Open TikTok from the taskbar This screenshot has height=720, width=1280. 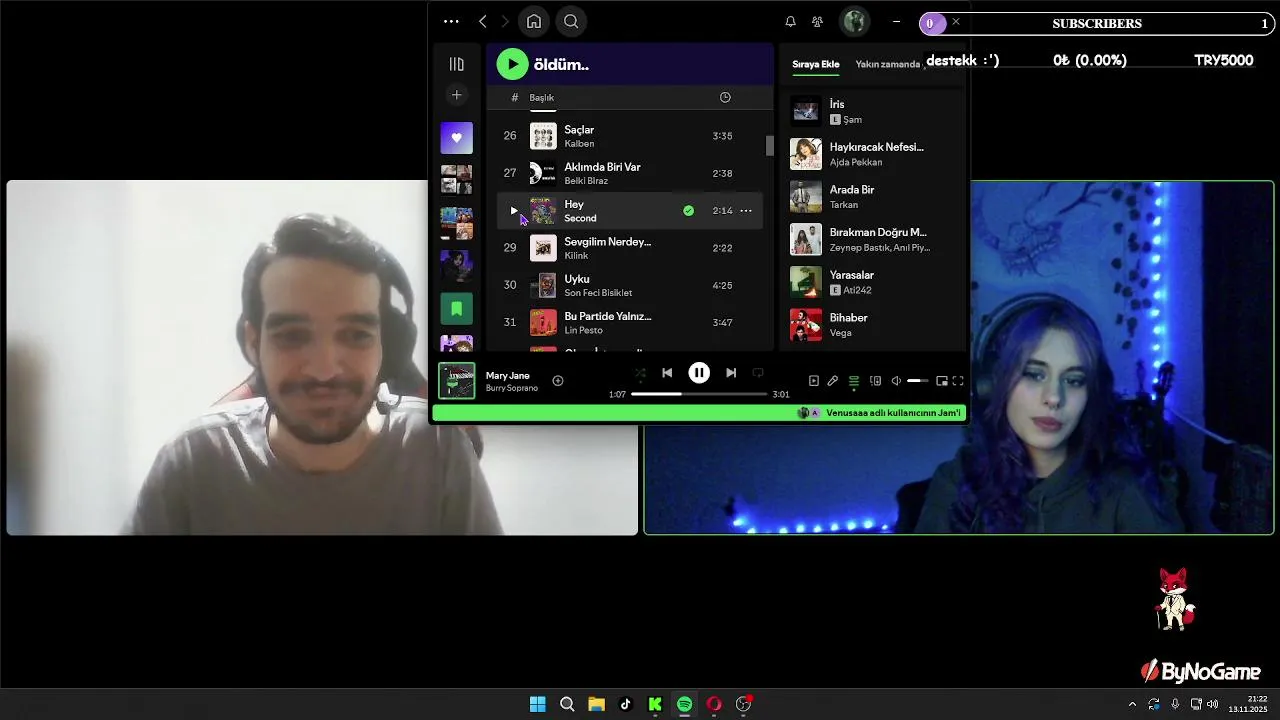click(626, 704)
